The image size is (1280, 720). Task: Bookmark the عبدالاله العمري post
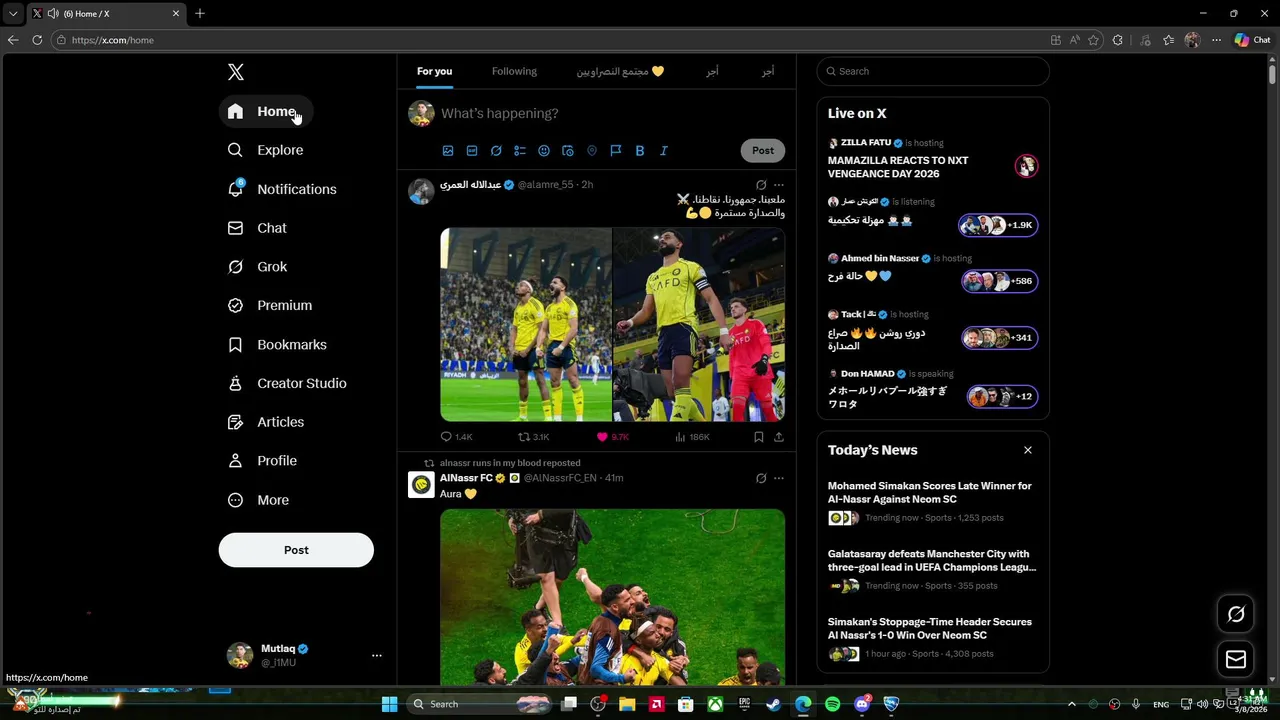[x=759, y=437]
